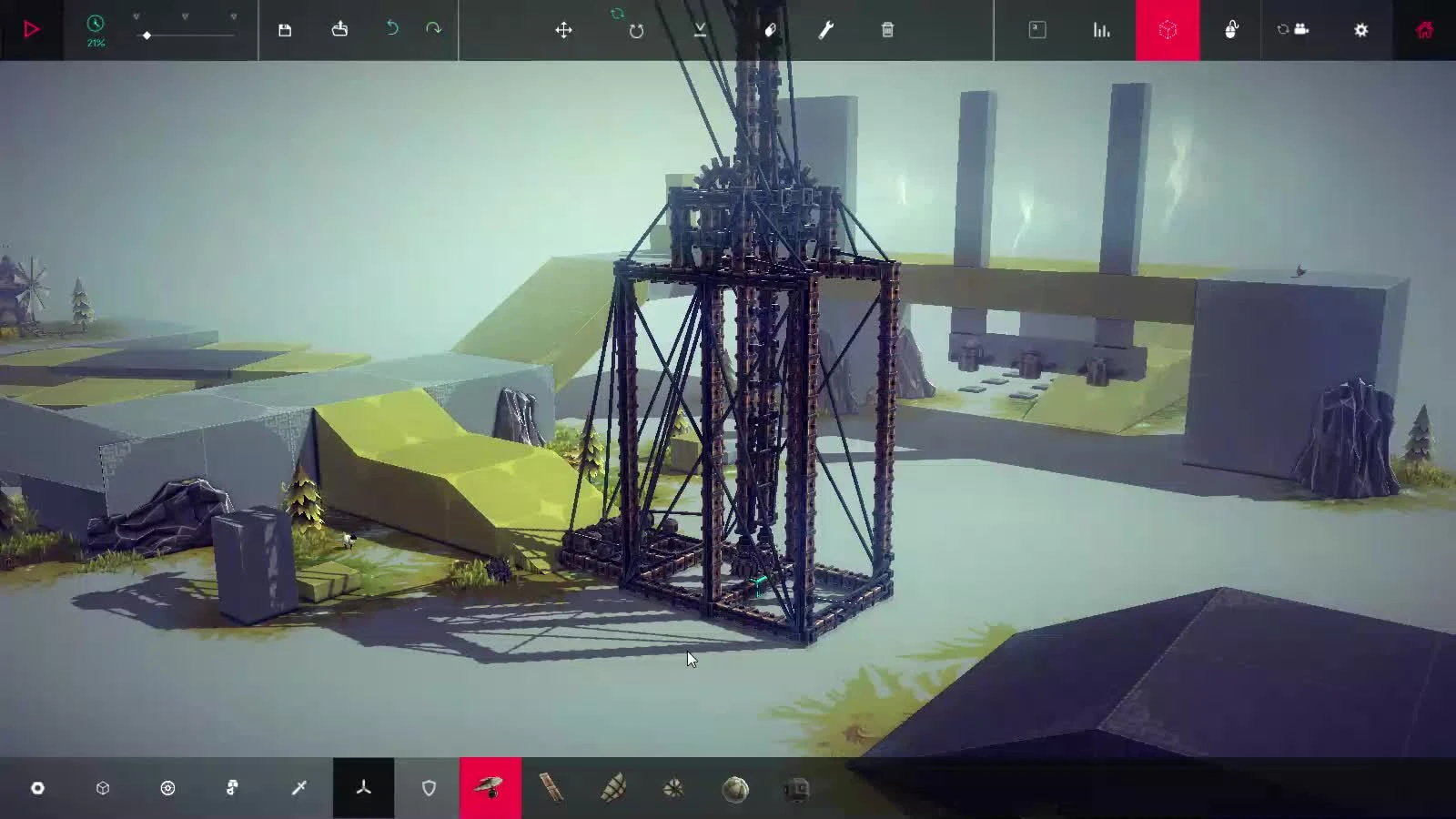Select the Rotate tool in the toolbar
The image size is (1456, 819).
click(636, 30)
